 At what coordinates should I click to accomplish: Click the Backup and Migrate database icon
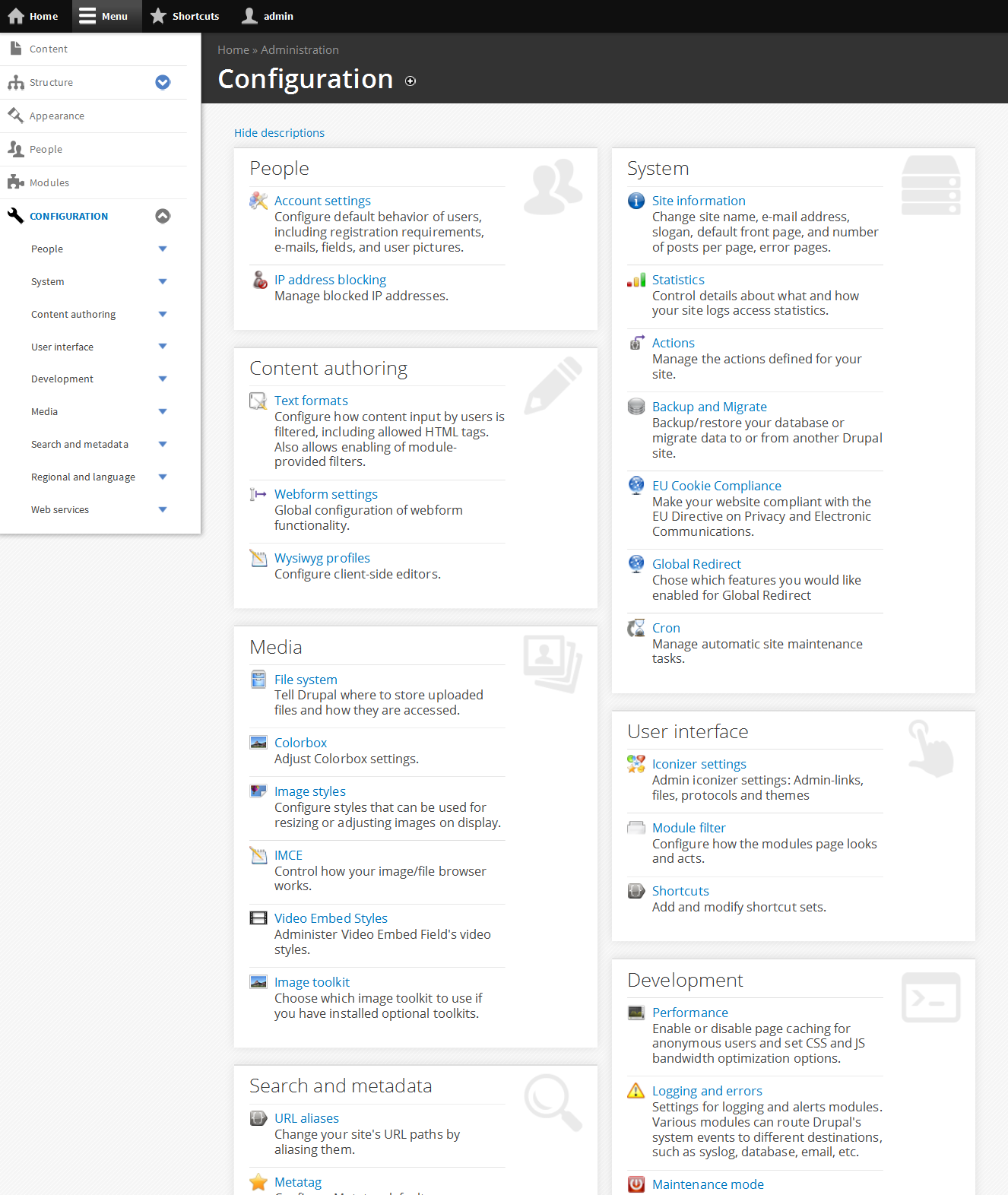pos(636,407)
